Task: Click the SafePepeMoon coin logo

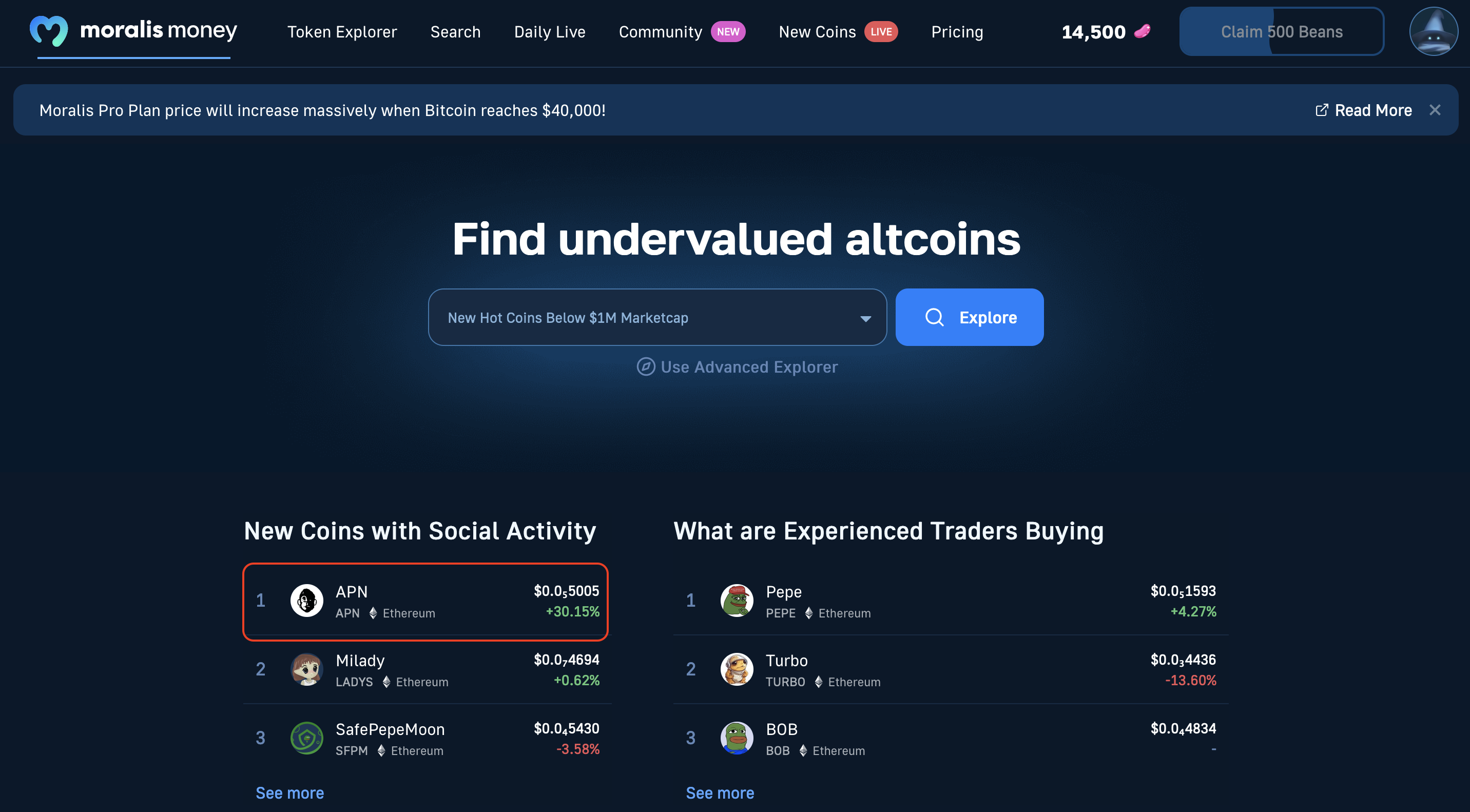Action: (x=306, y=738)
